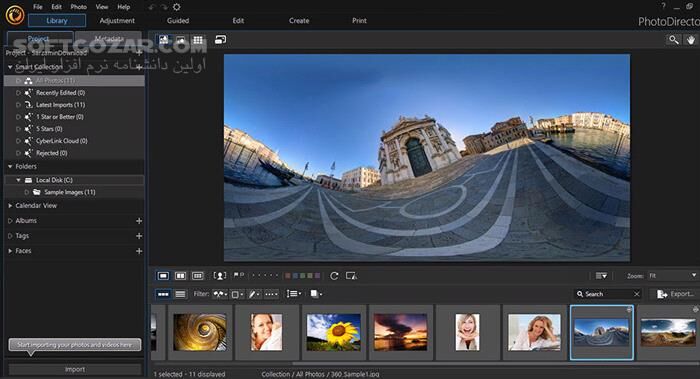700x379 pixels.
Task: Show single photo view
Action: pyautogui.click(x=163, y=276)
